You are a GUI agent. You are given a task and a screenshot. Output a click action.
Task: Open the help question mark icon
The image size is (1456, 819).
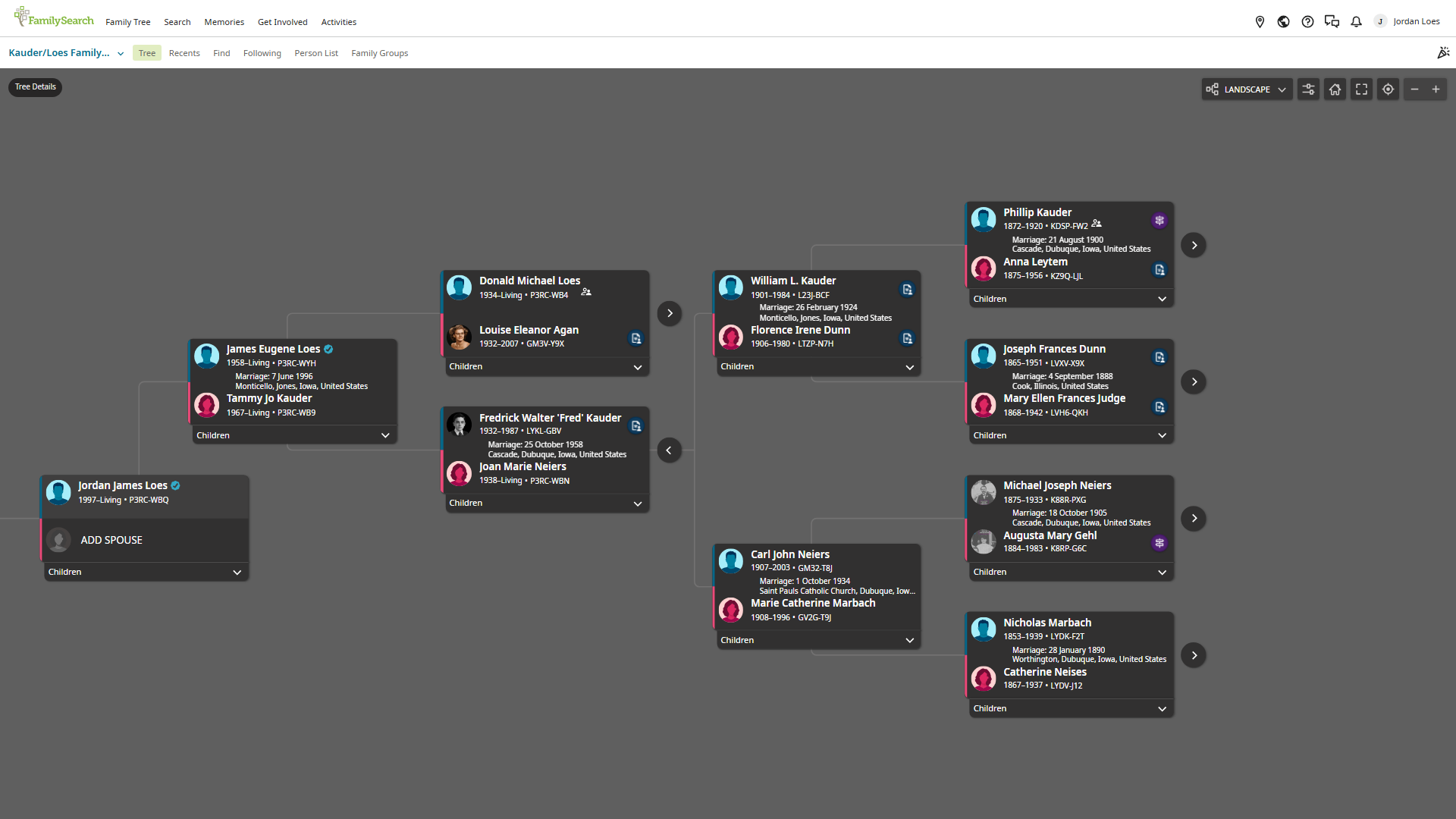(x=1307, y=22)
